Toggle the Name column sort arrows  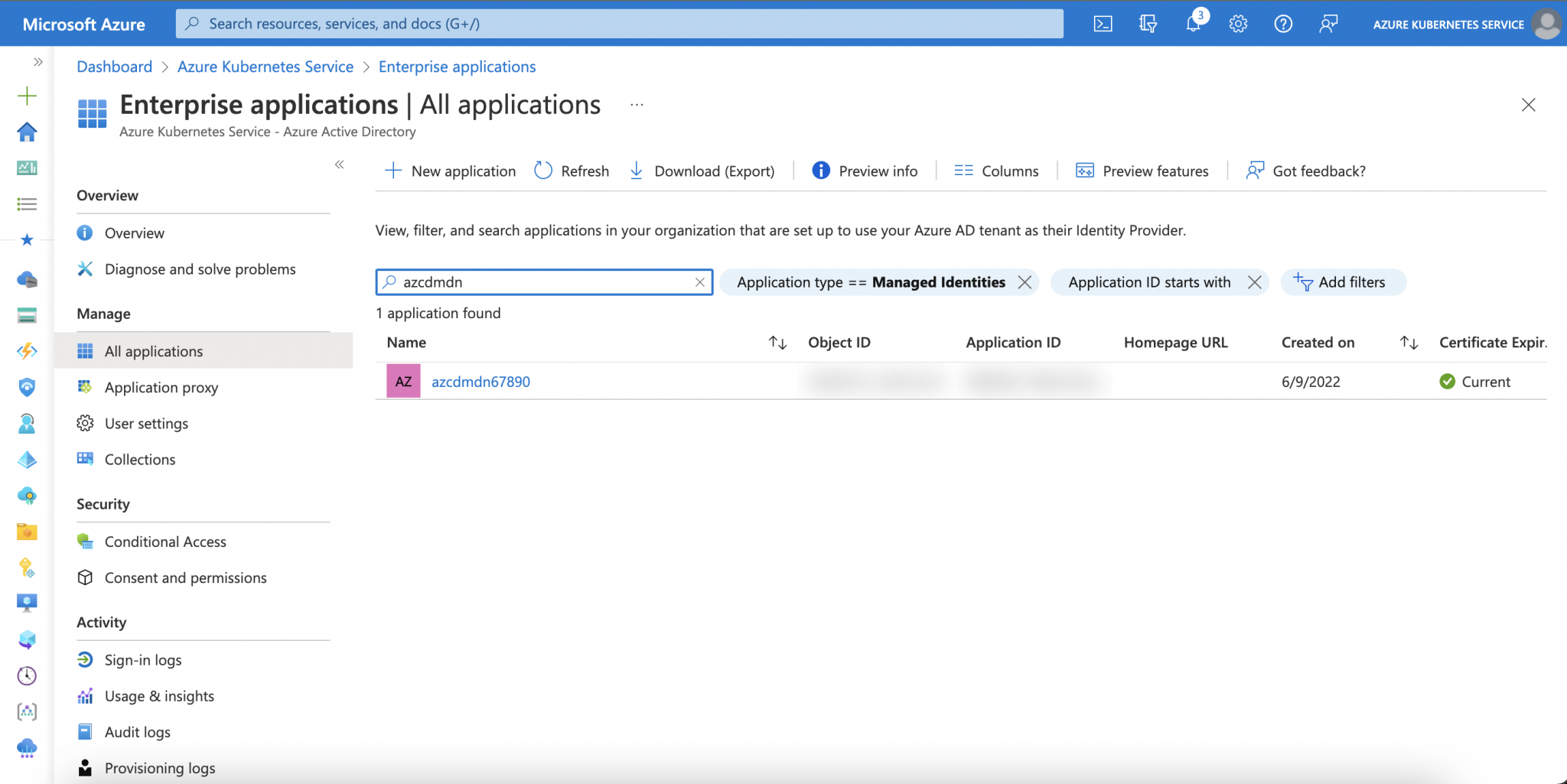pos(777,343)
